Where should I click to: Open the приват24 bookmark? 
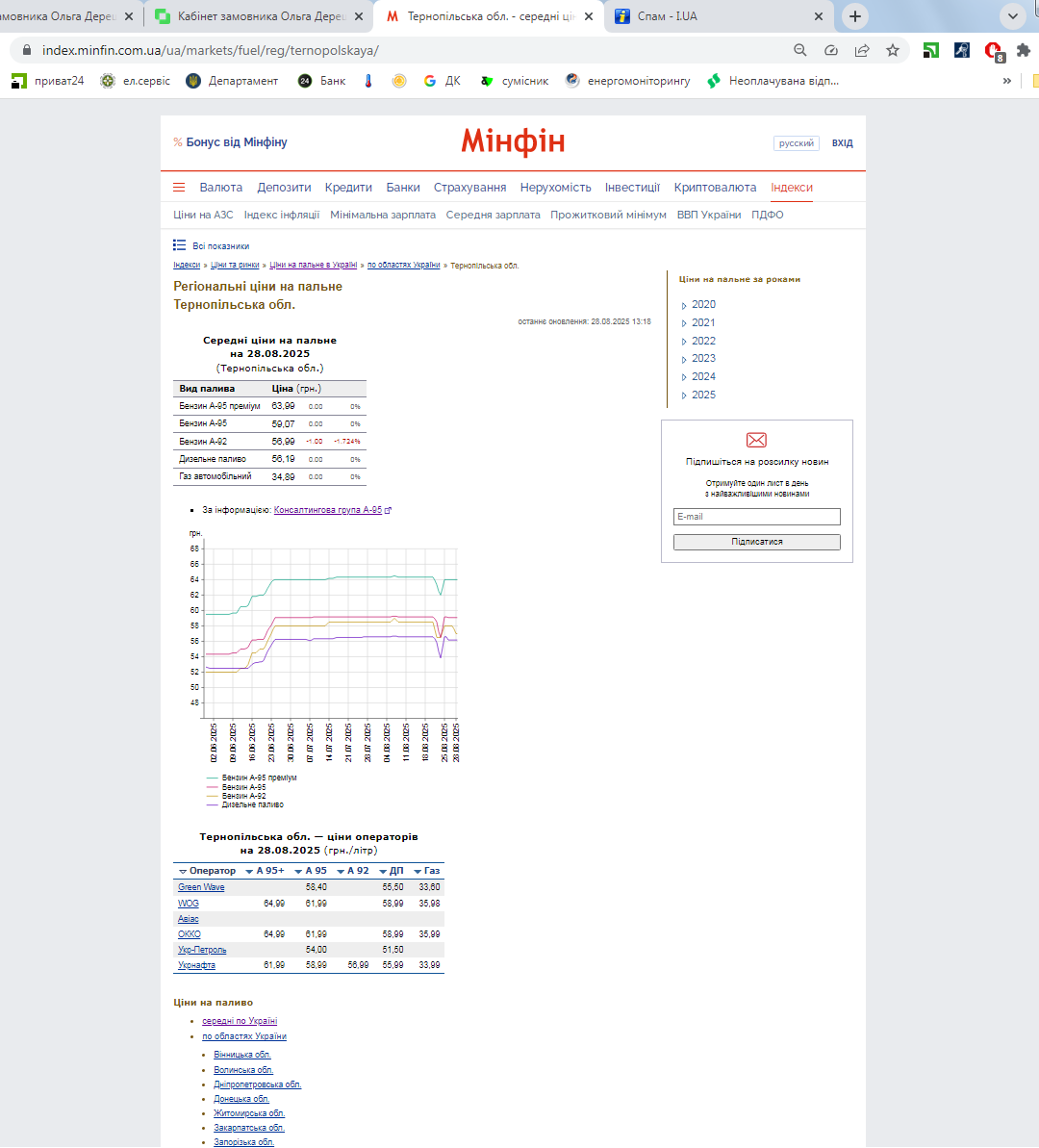point(48,81)
